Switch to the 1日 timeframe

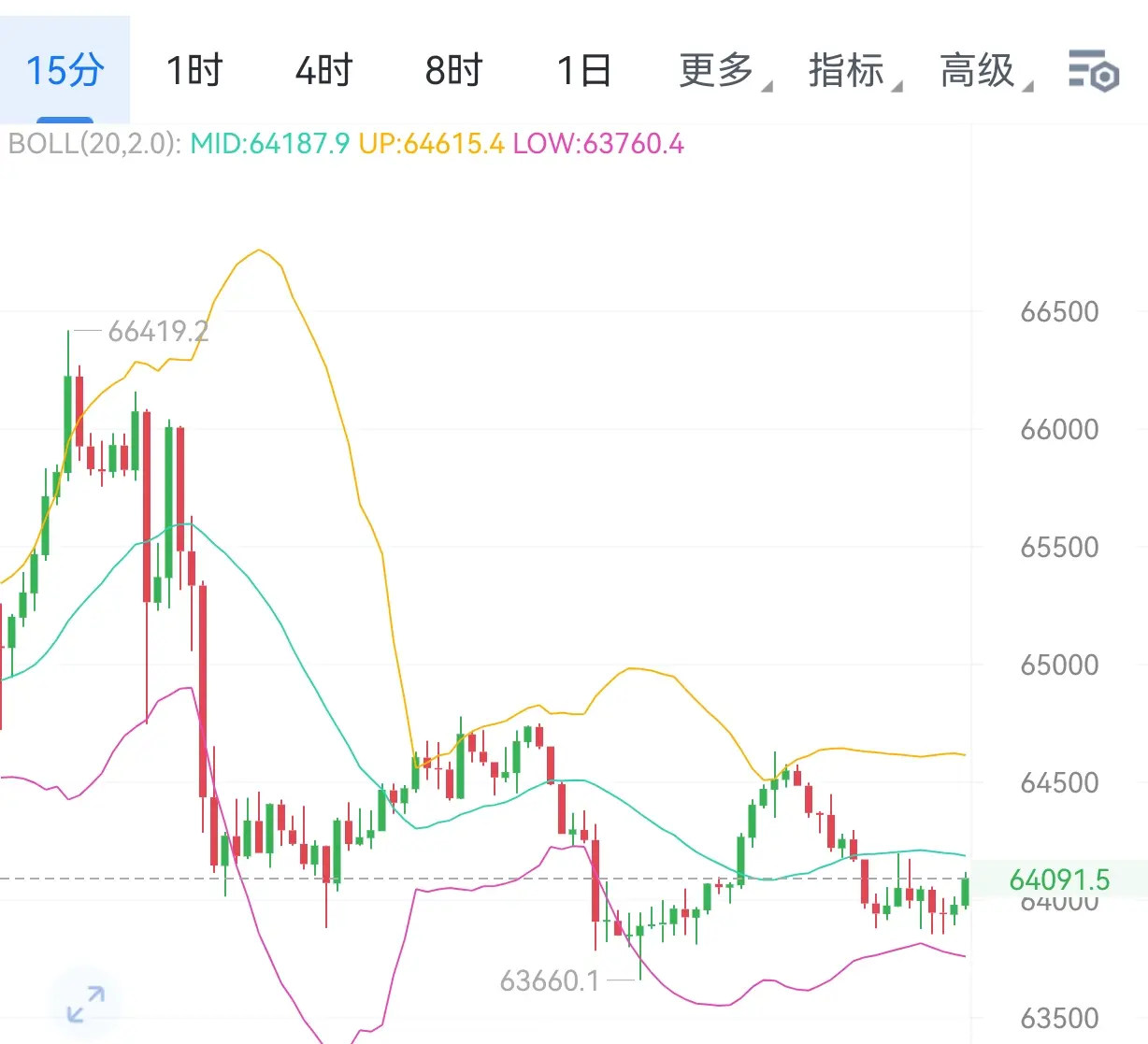click(584, 70)
